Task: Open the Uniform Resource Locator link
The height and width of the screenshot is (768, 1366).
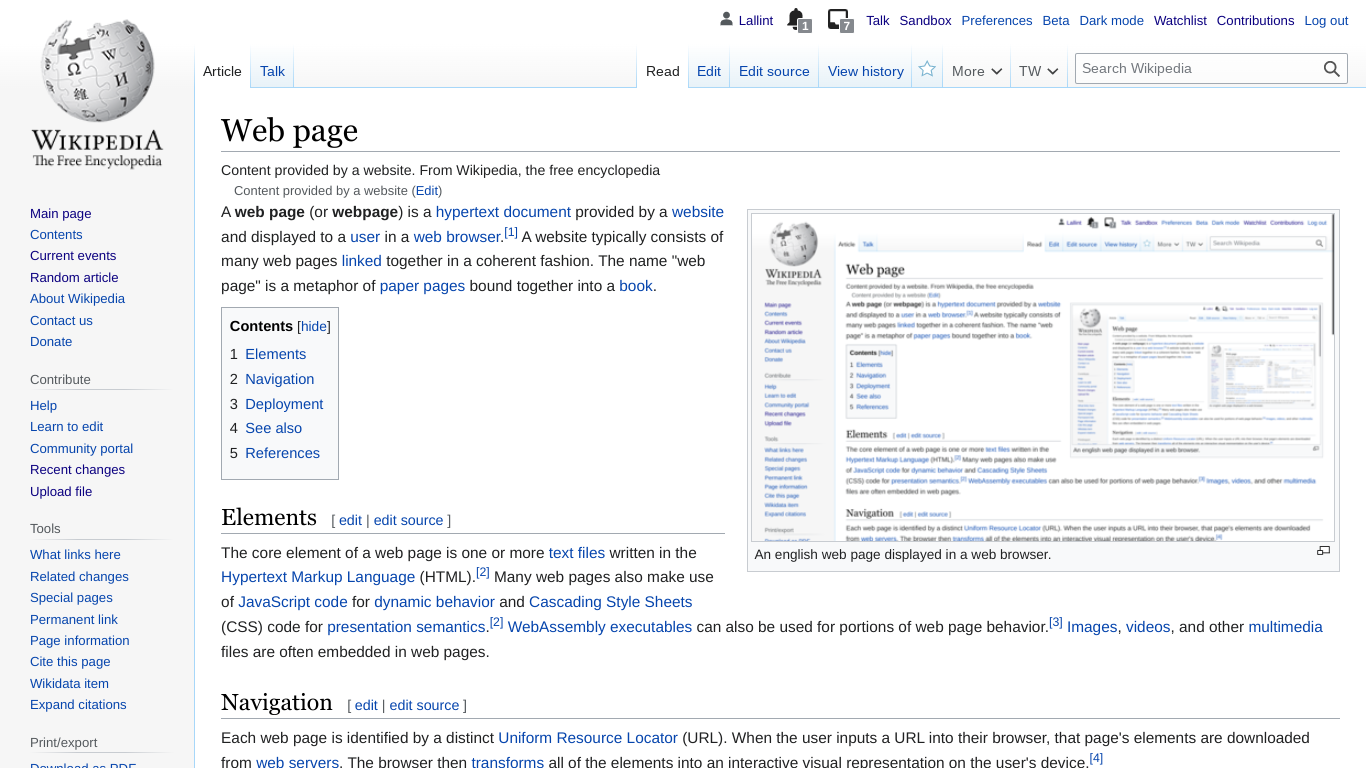Action: coord(588,738)
